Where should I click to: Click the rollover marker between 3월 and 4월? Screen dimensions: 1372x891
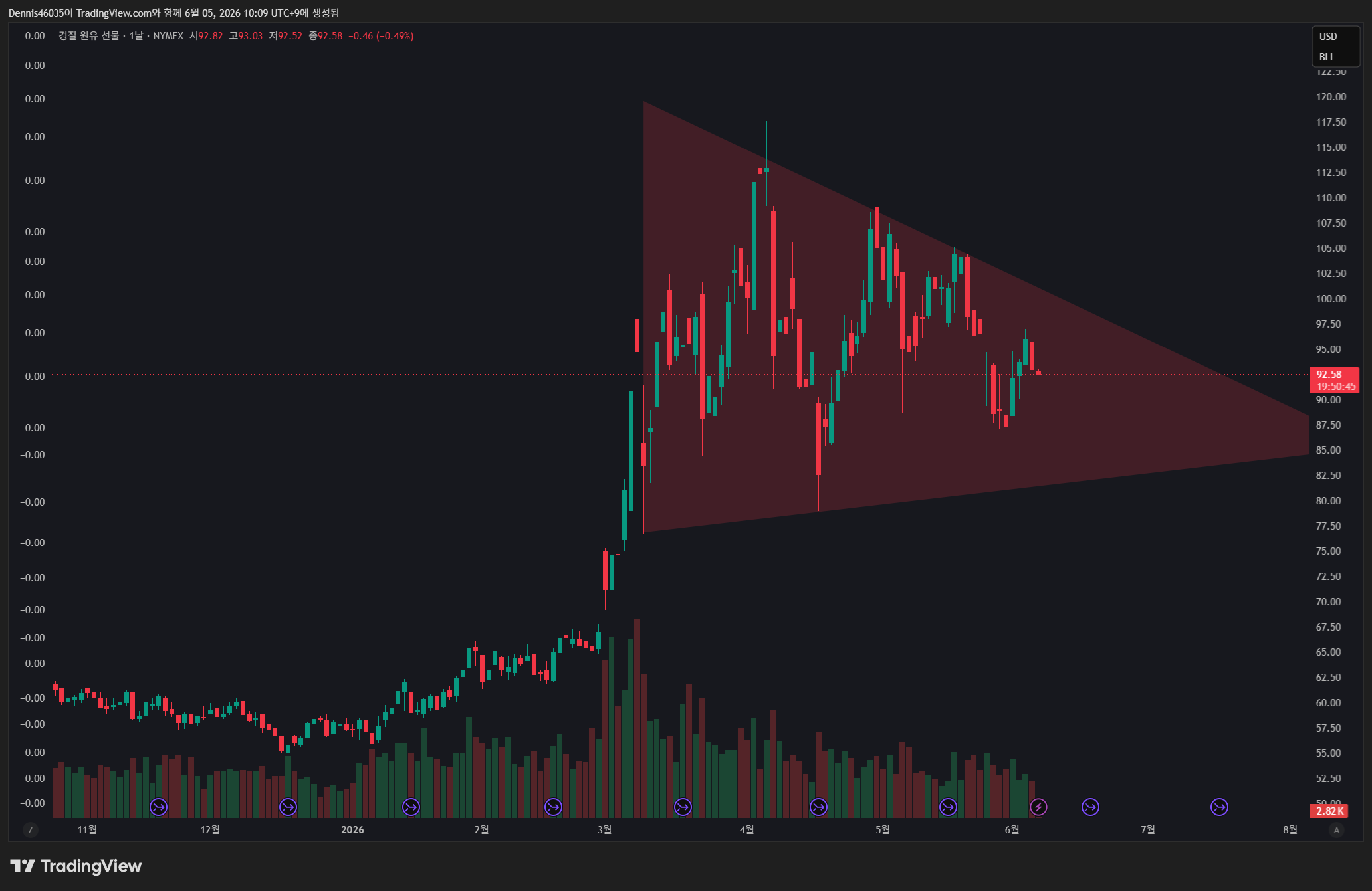coord(683,807)
